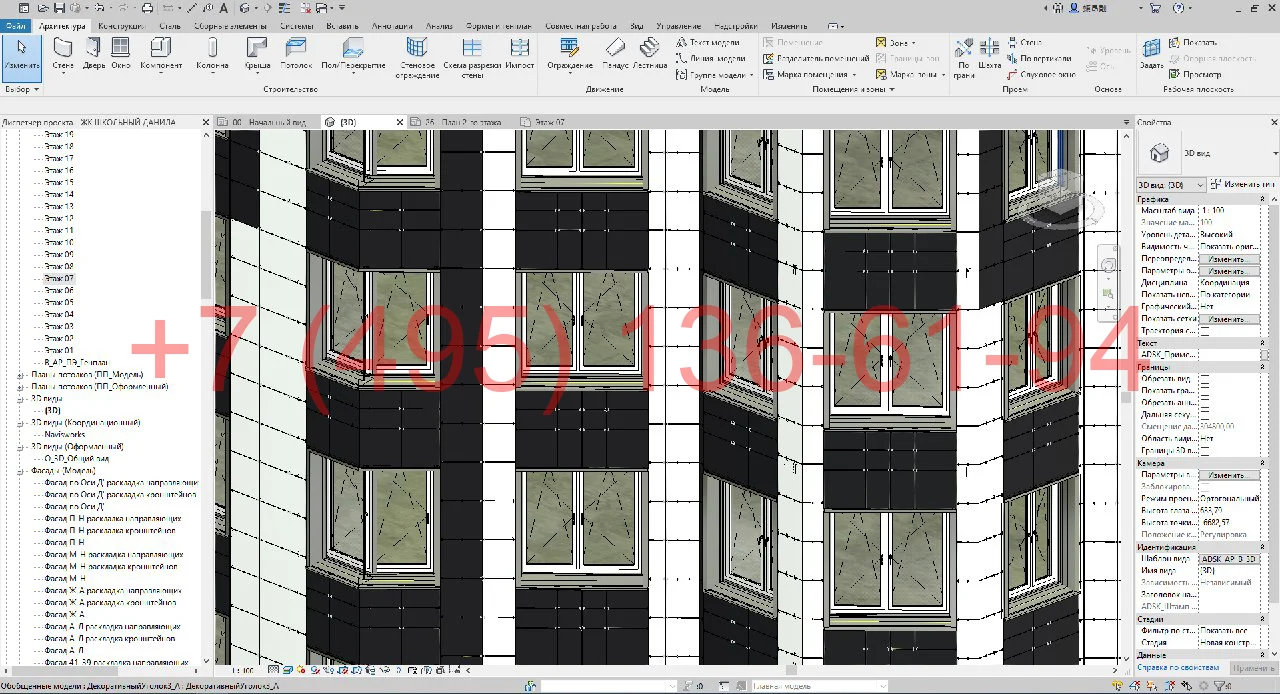
Task: Click the Save icon in quick access toolbar
Action: (x=60, y=7)
